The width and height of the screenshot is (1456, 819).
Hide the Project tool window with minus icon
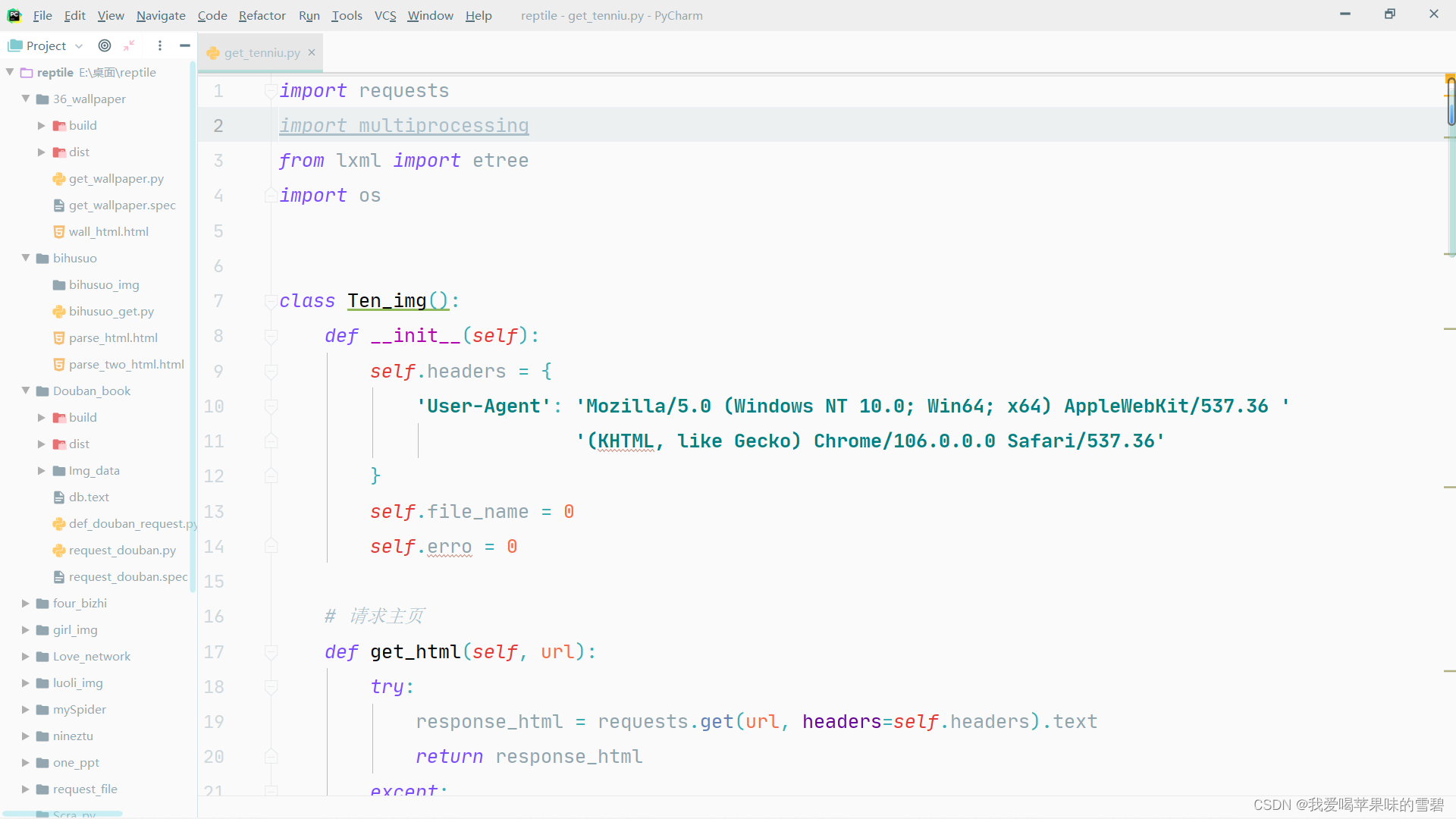pos(184,45)
